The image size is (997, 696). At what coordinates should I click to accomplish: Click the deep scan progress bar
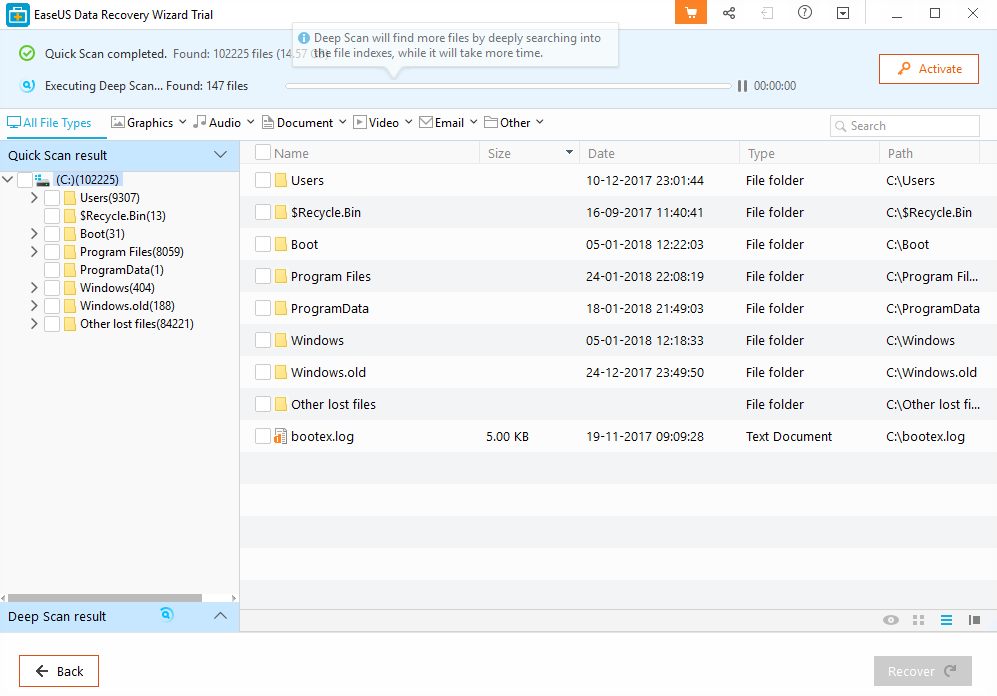[x=509, y=86]
